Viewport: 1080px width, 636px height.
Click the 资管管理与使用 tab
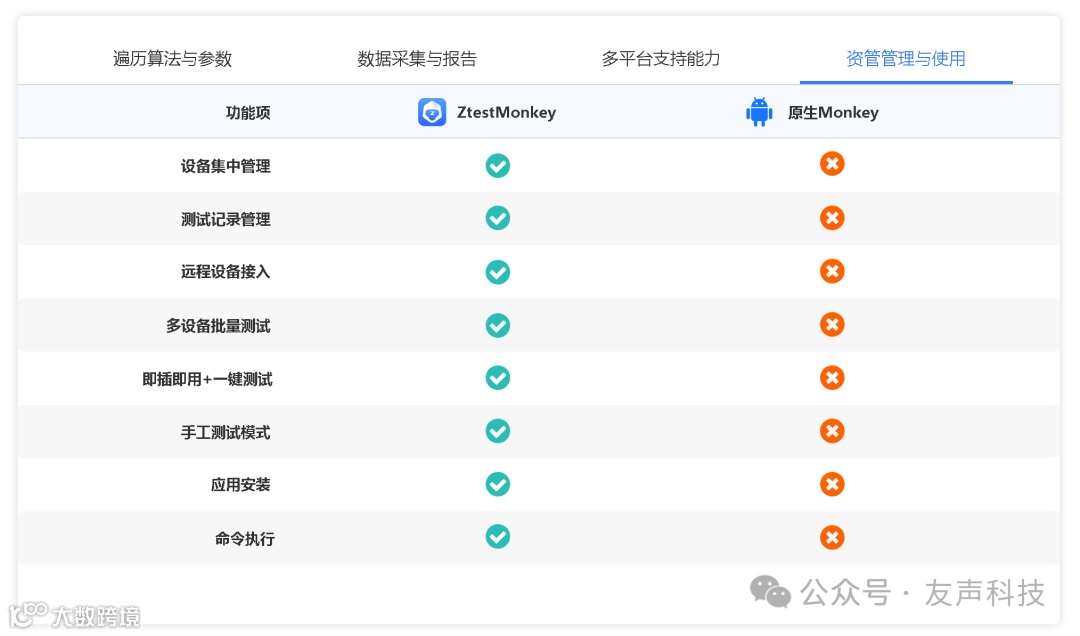click(906, 59)
